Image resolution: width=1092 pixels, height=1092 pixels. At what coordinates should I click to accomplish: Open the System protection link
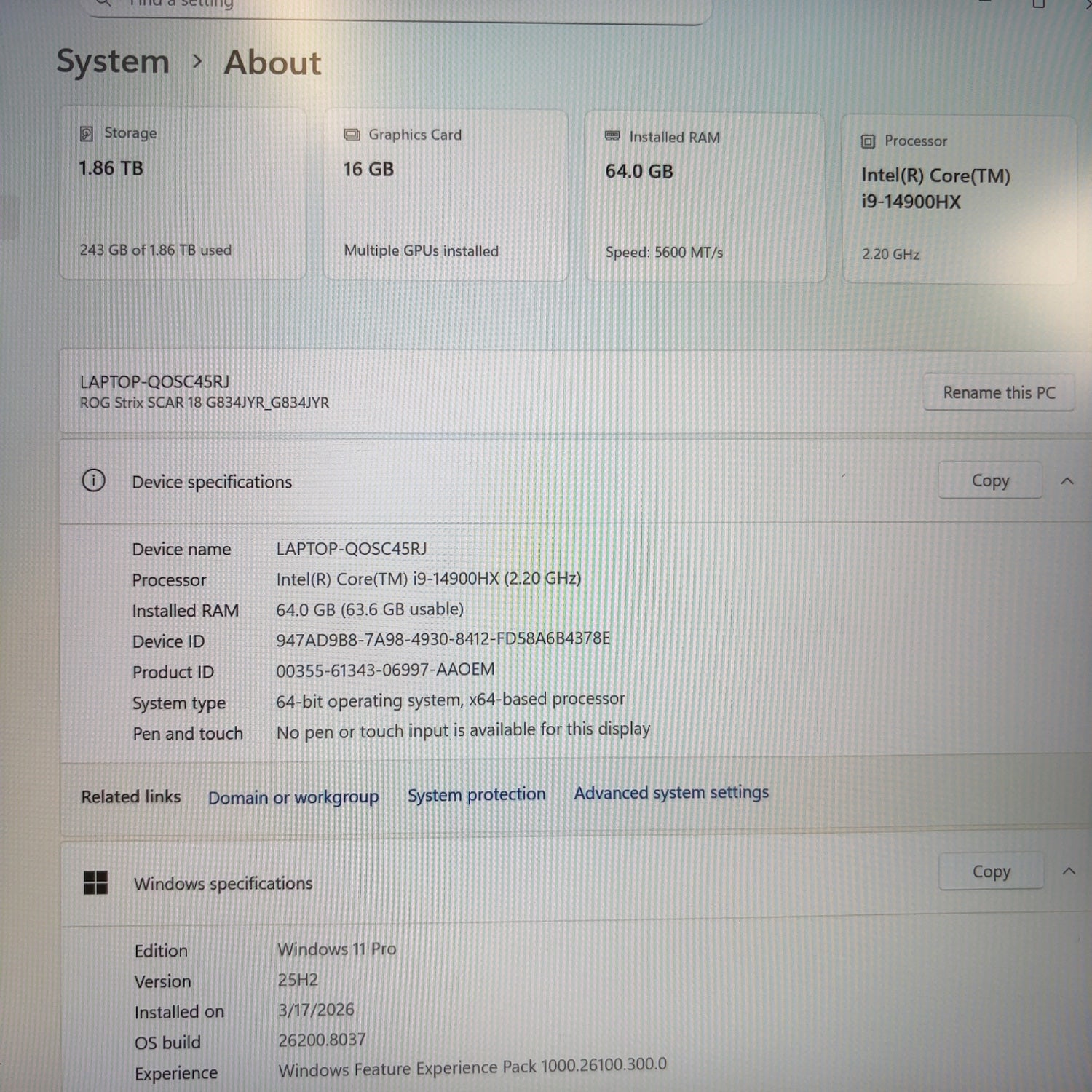tap(476, 794)
